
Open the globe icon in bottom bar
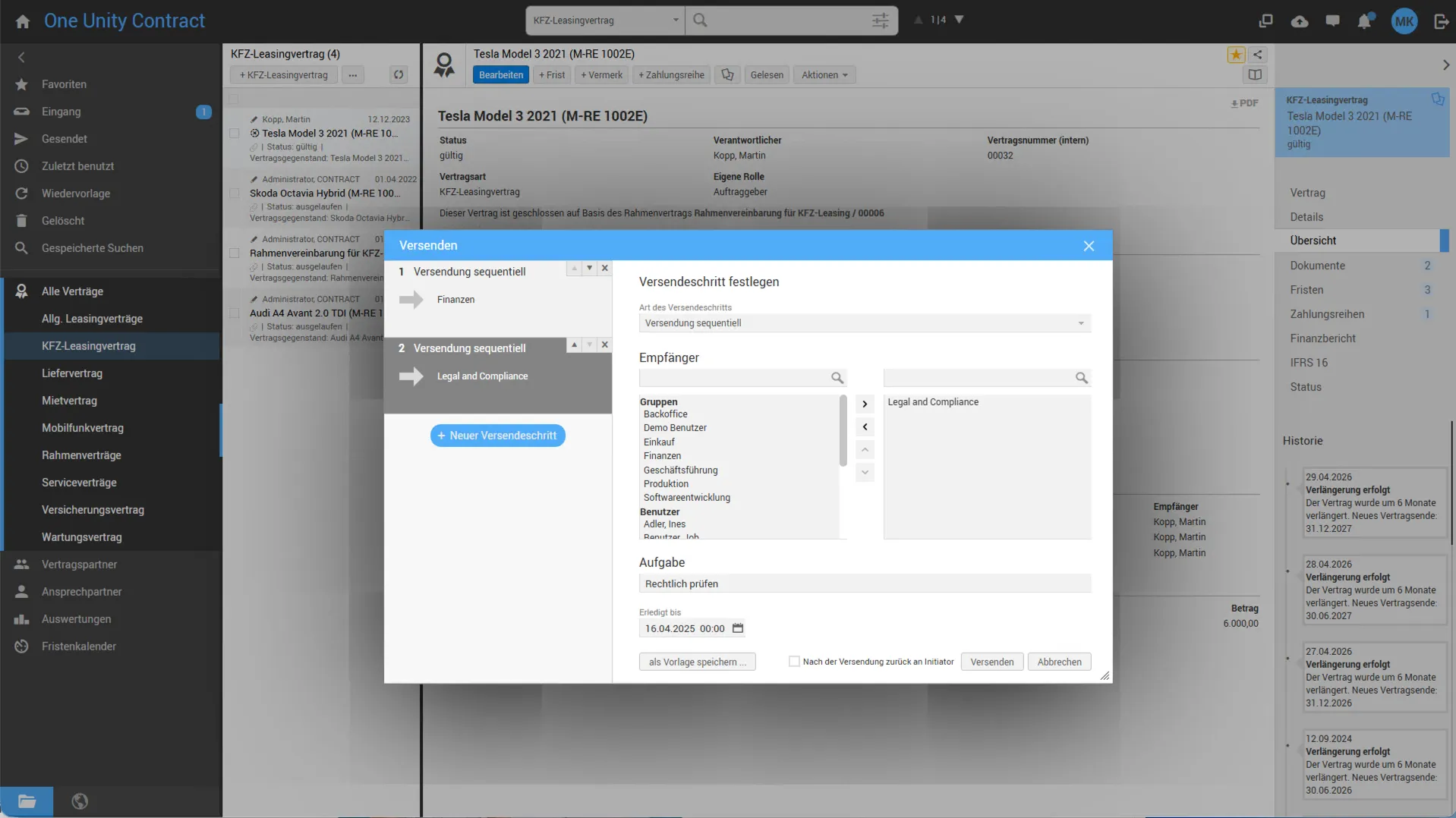tap(80, 801)
